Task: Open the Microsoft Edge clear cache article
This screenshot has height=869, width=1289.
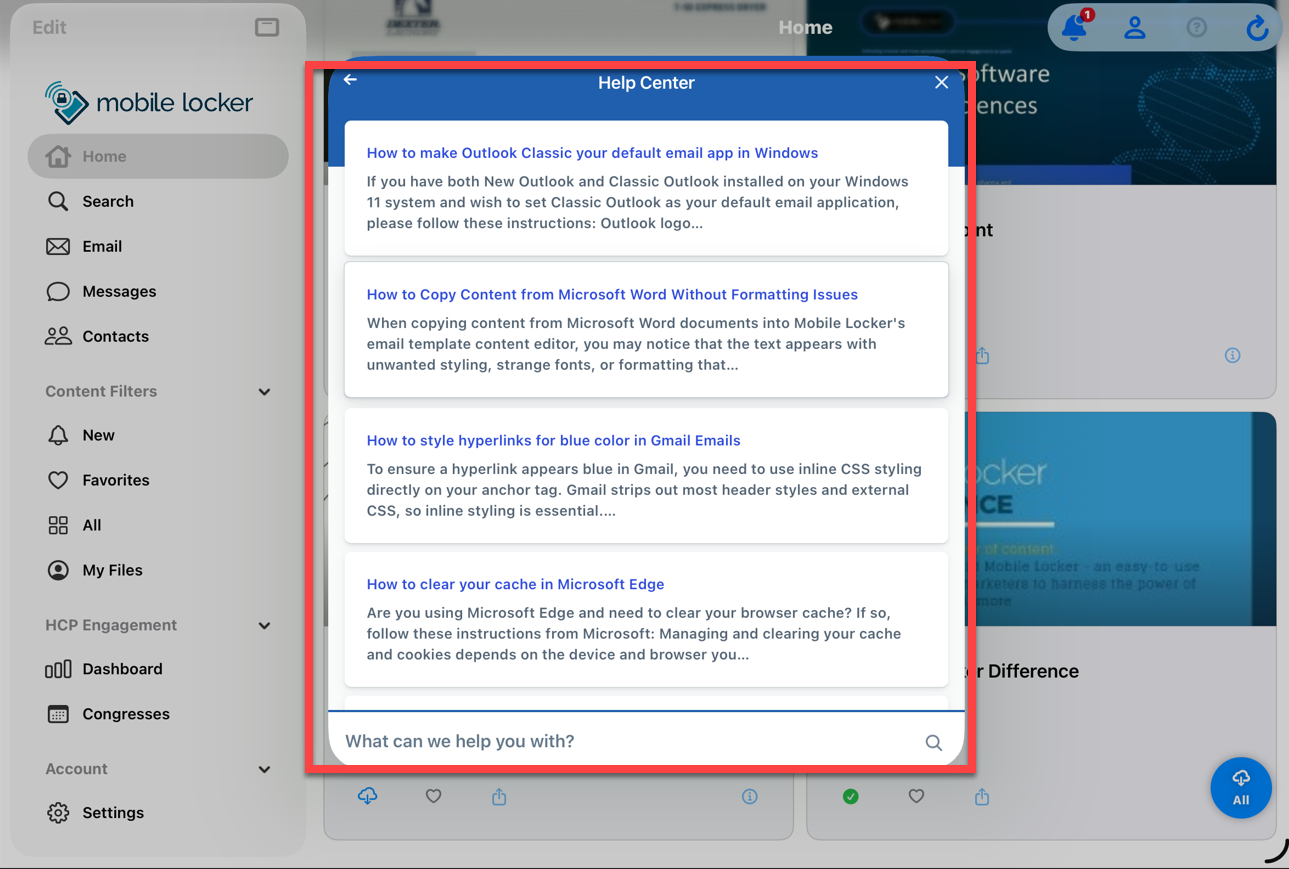Action: point(515,584)
